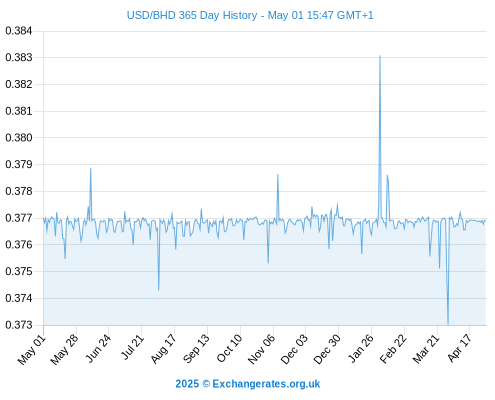
Task: Click the spike peak just after Nov 06
Action: click(x=278, y=175)
